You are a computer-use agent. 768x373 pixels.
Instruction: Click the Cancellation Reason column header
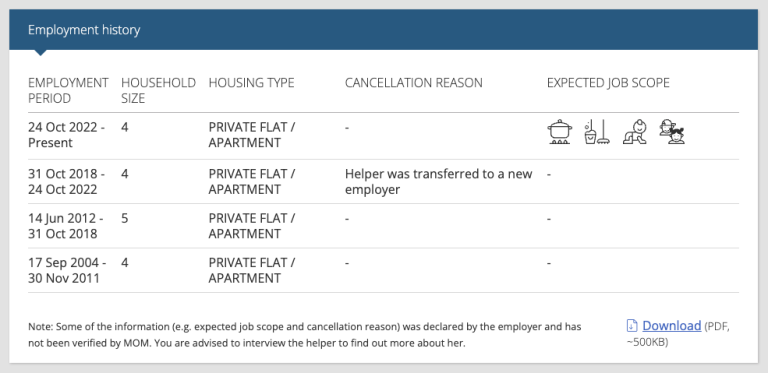tap(413, 83)
